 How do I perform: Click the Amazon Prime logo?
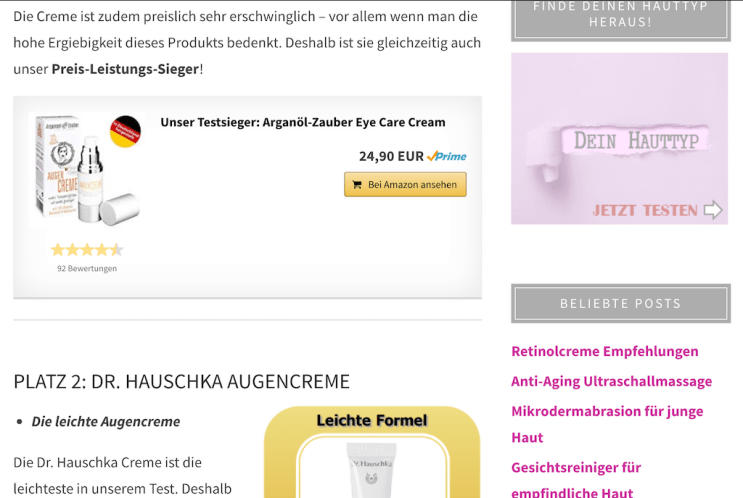pos(446,156)
